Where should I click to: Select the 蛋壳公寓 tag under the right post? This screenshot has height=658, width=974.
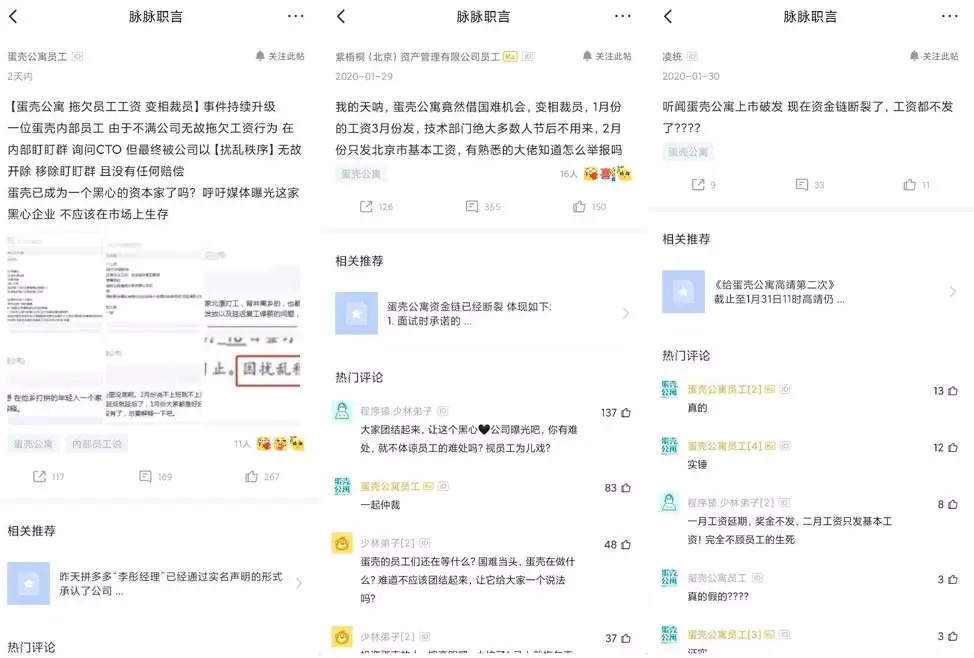pyautogui.click(x=688, y=152)
